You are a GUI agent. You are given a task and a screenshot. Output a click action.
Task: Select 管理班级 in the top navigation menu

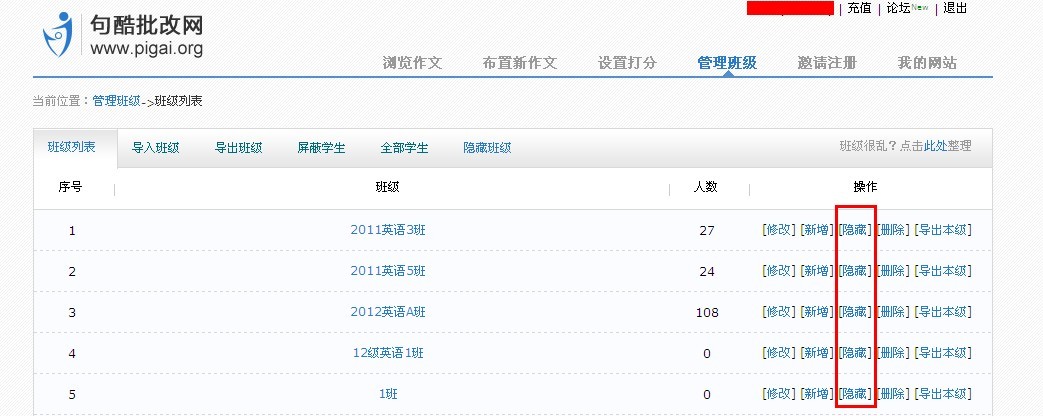(x=727, y=63)
